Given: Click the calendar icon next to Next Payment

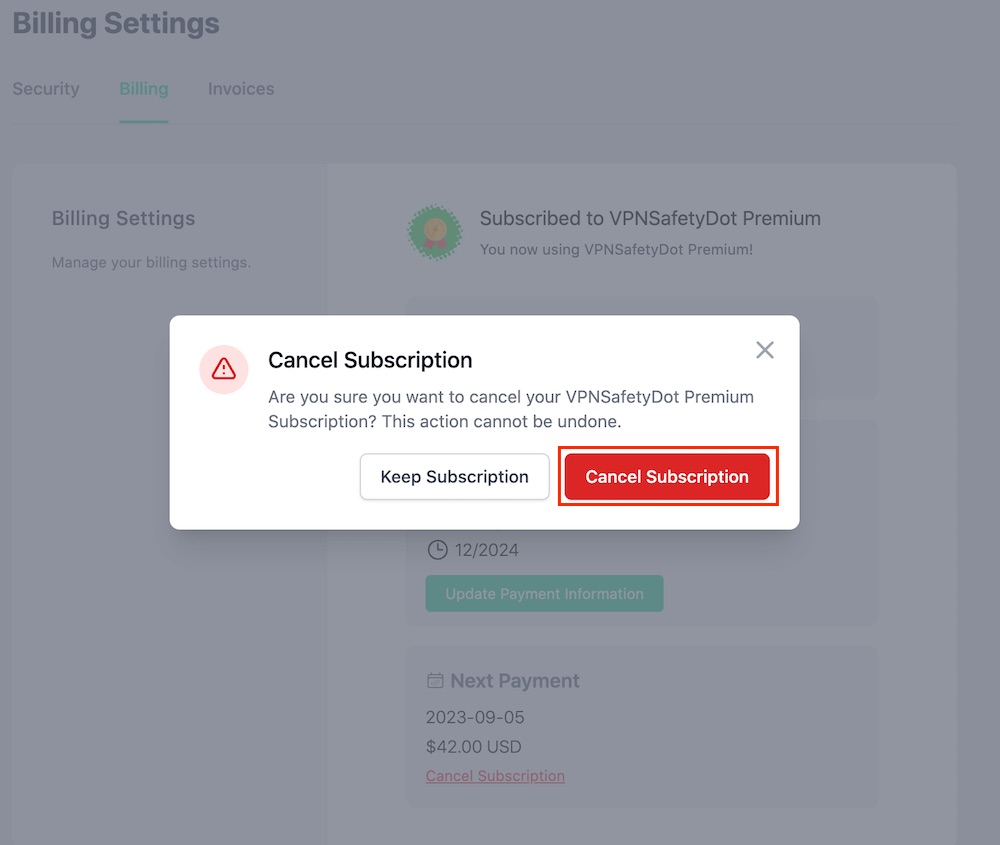Looking at the screenshot, I should [x=435, y=680].
